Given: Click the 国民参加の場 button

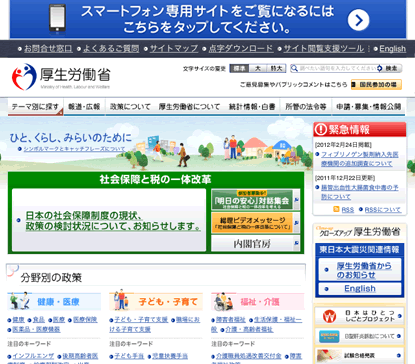Looking at the screenshot, I should 376,85.
